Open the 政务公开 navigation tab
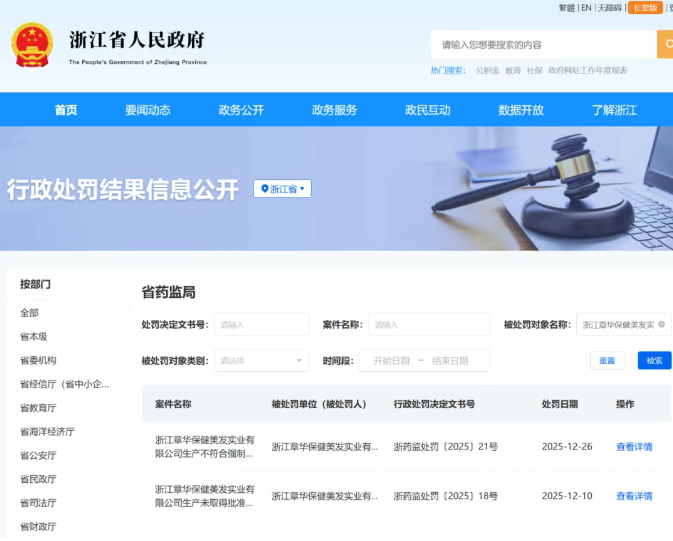Image resolution: width=673 pixels, height=541 pixels. (241, 110)
